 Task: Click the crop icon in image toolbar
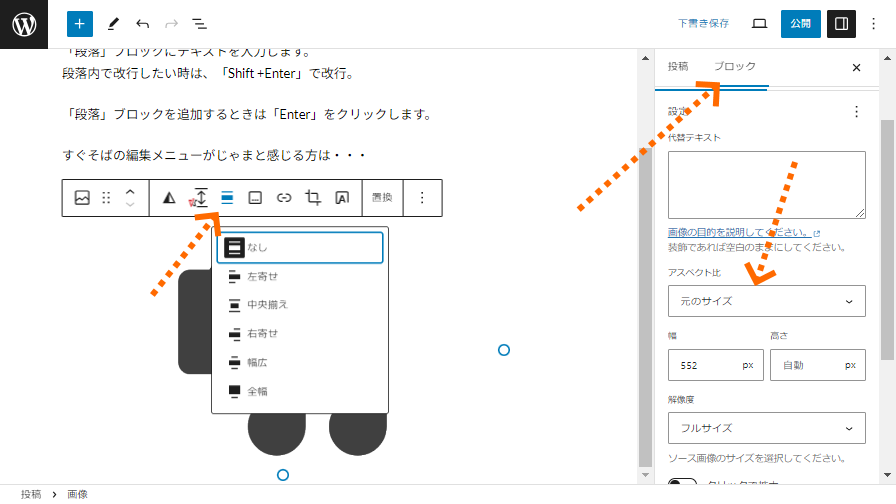(313, 198)
